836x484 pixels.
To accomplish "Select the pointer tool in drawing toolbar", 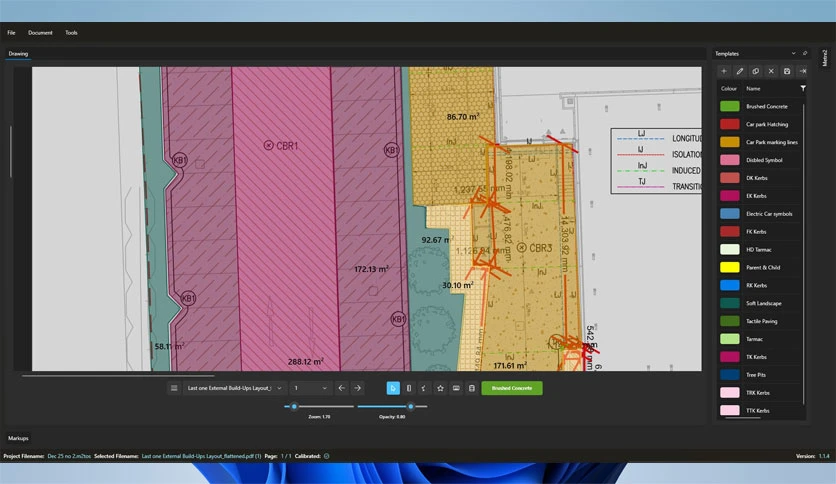I will 393,388.
